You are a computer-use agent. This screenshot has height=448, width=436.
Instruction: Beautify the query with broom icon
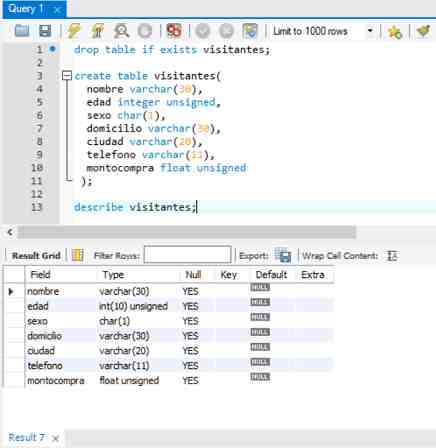[x=423, y=31]
